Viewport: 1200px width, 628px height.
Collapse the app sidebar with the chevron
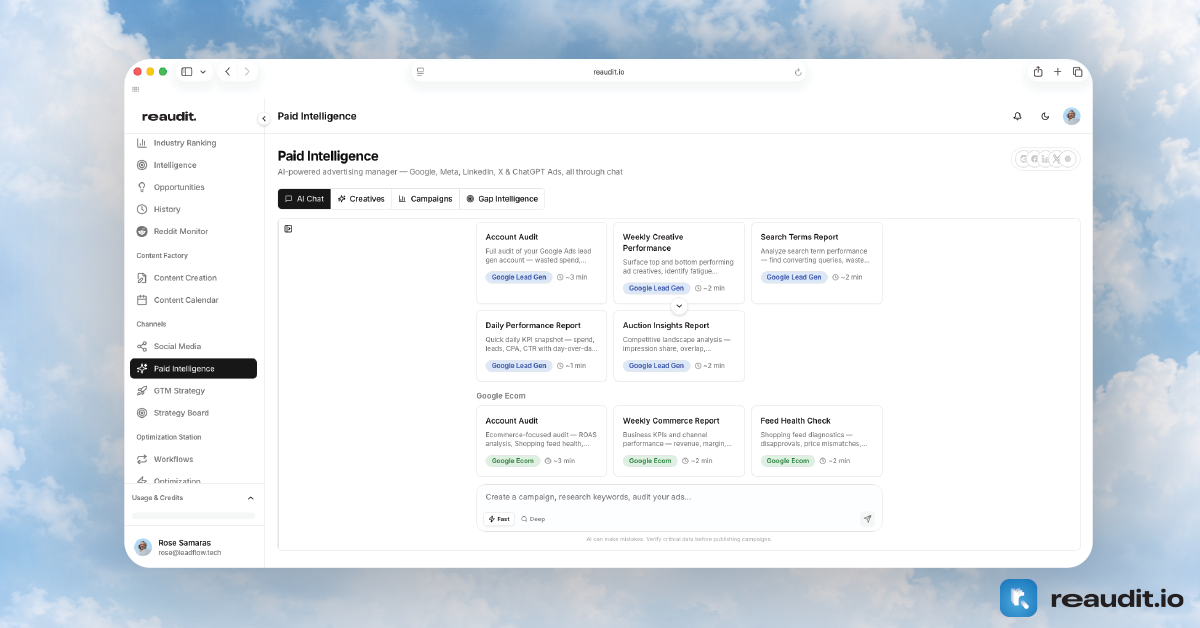(264, 118)
